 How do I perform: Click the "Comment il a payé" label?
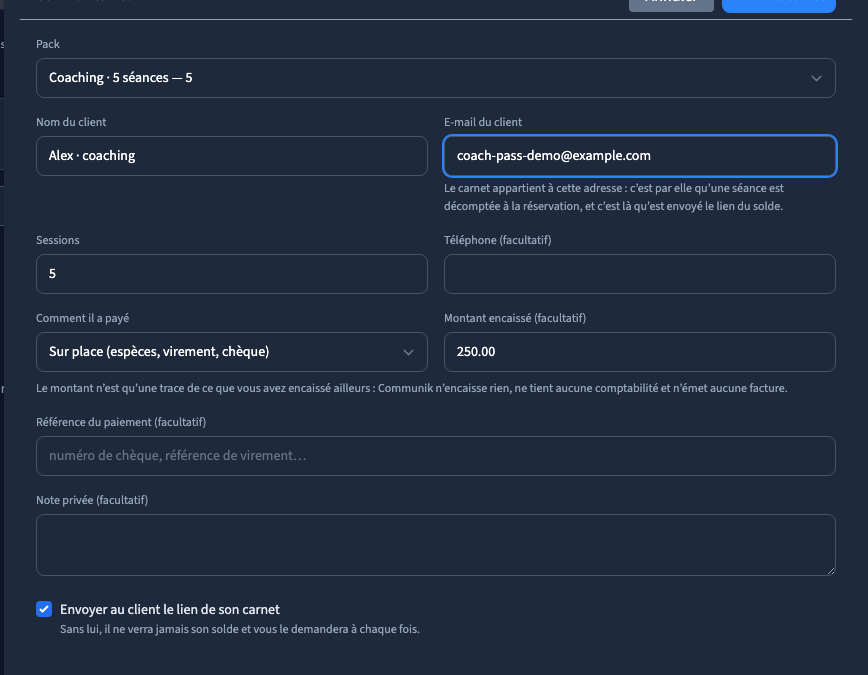pos(82,318)
